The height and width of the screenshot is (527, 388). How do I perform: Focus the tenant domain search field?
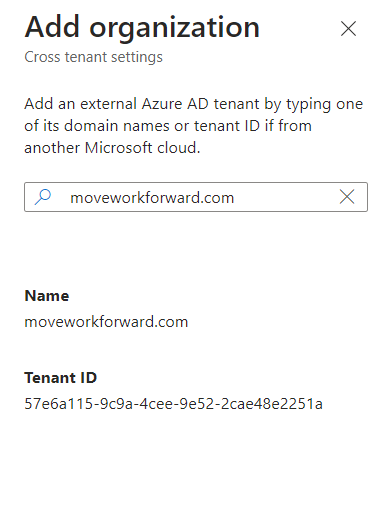point(196,197)
